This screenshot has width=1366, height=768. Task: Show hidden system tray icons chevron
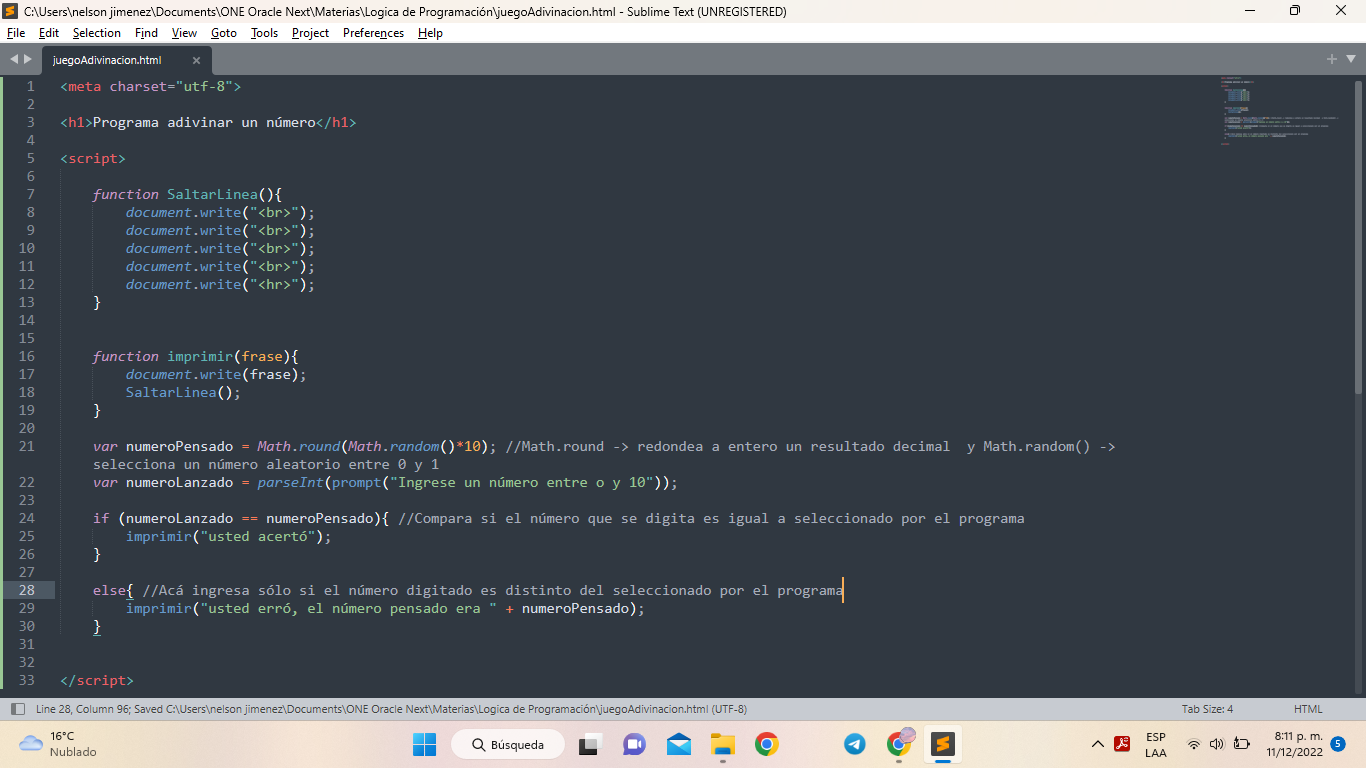[x=1098, y=744]
